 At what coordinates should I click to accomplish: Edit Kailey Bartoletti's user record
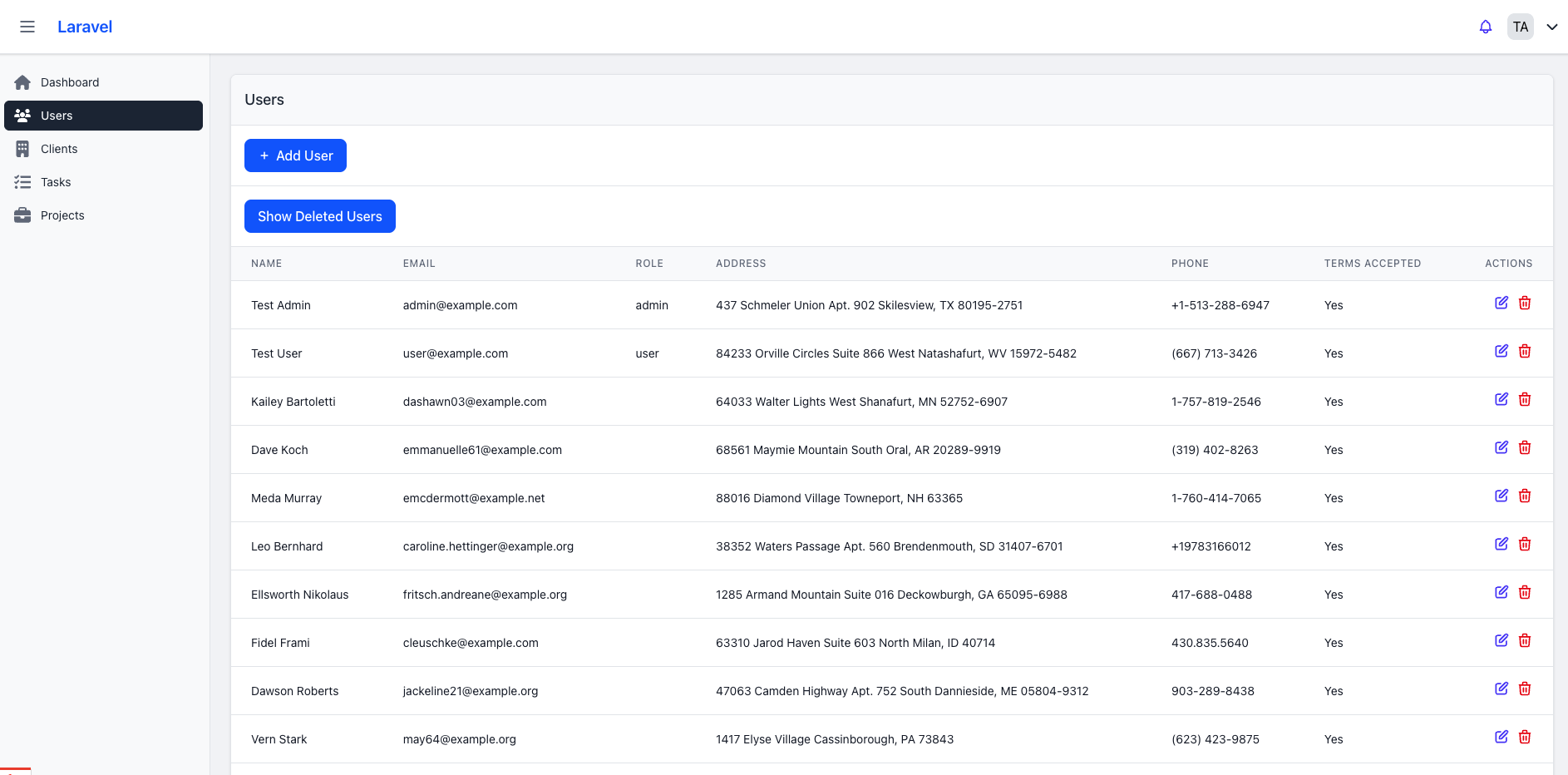click(1501, 400)
